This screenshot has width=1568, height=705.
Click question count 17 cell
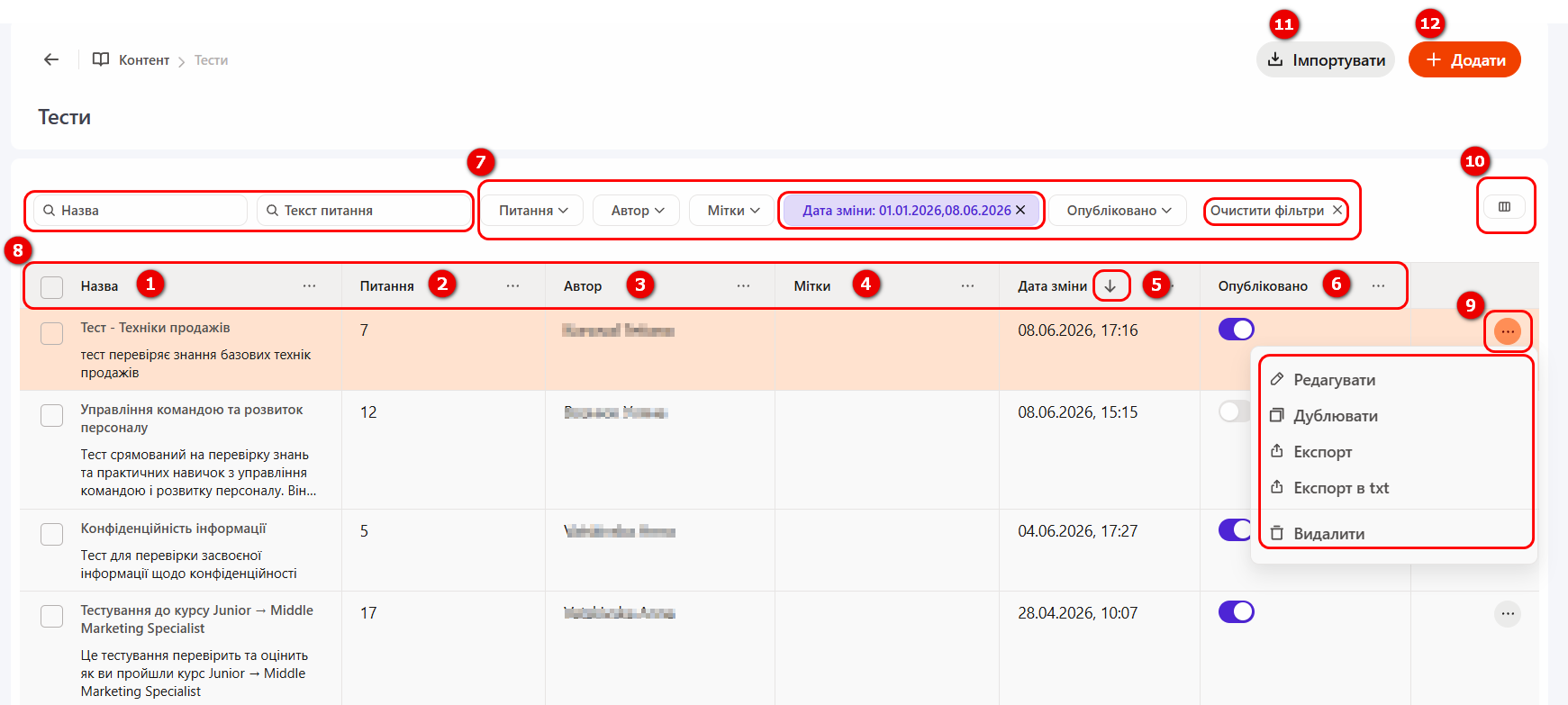point(368,613)
